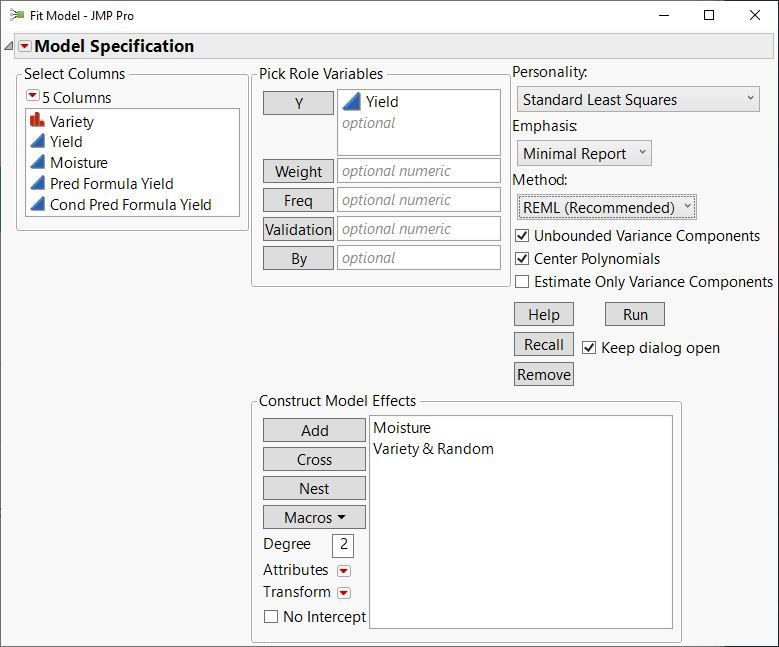Enable Estimate Only Variance Components
779x647 pixels.
522,282
